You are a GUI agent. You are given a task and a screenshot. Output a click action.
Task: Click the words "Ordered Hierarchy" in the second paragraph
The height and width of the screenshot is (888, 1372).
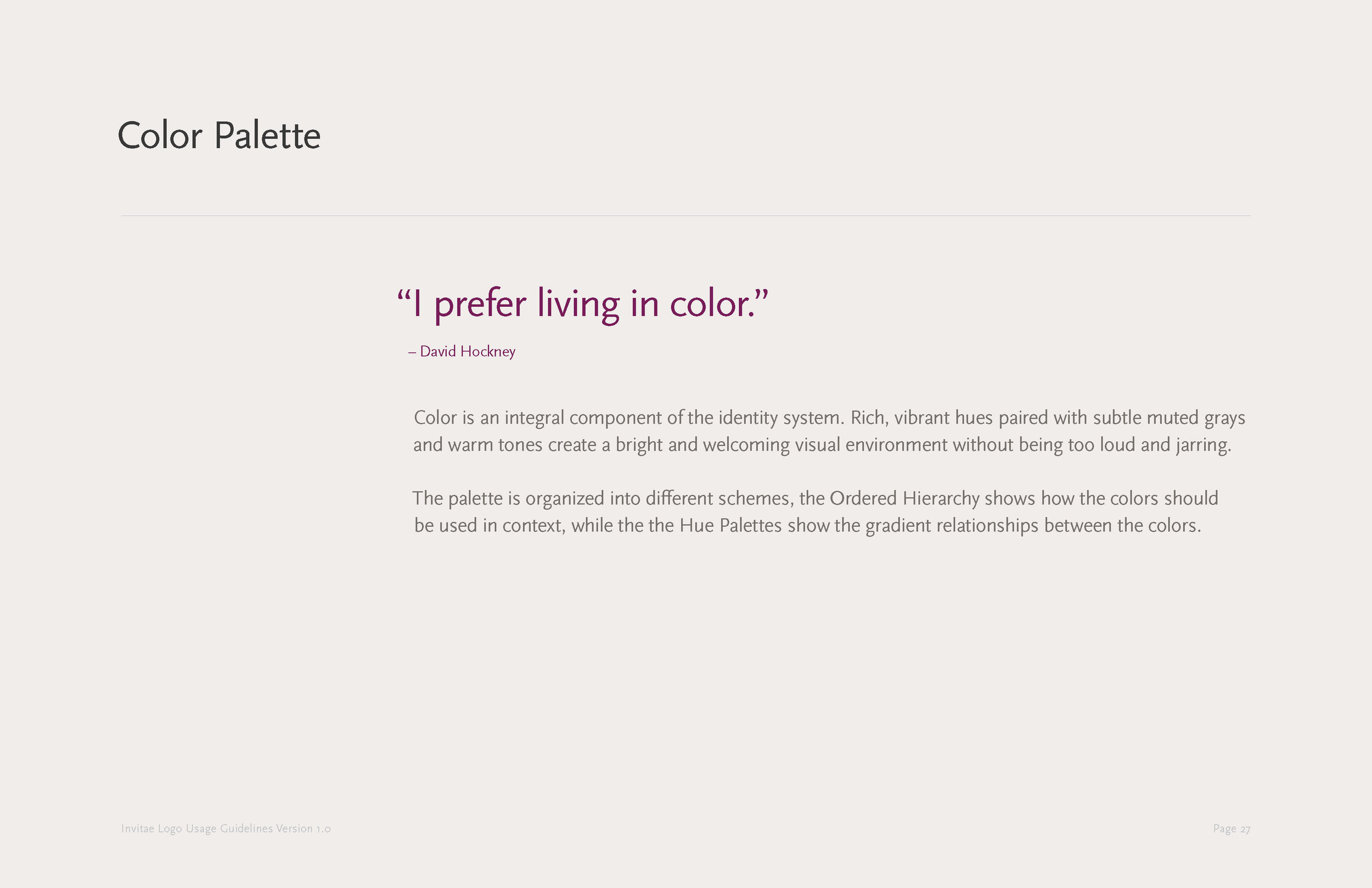[x=904, y=499]
